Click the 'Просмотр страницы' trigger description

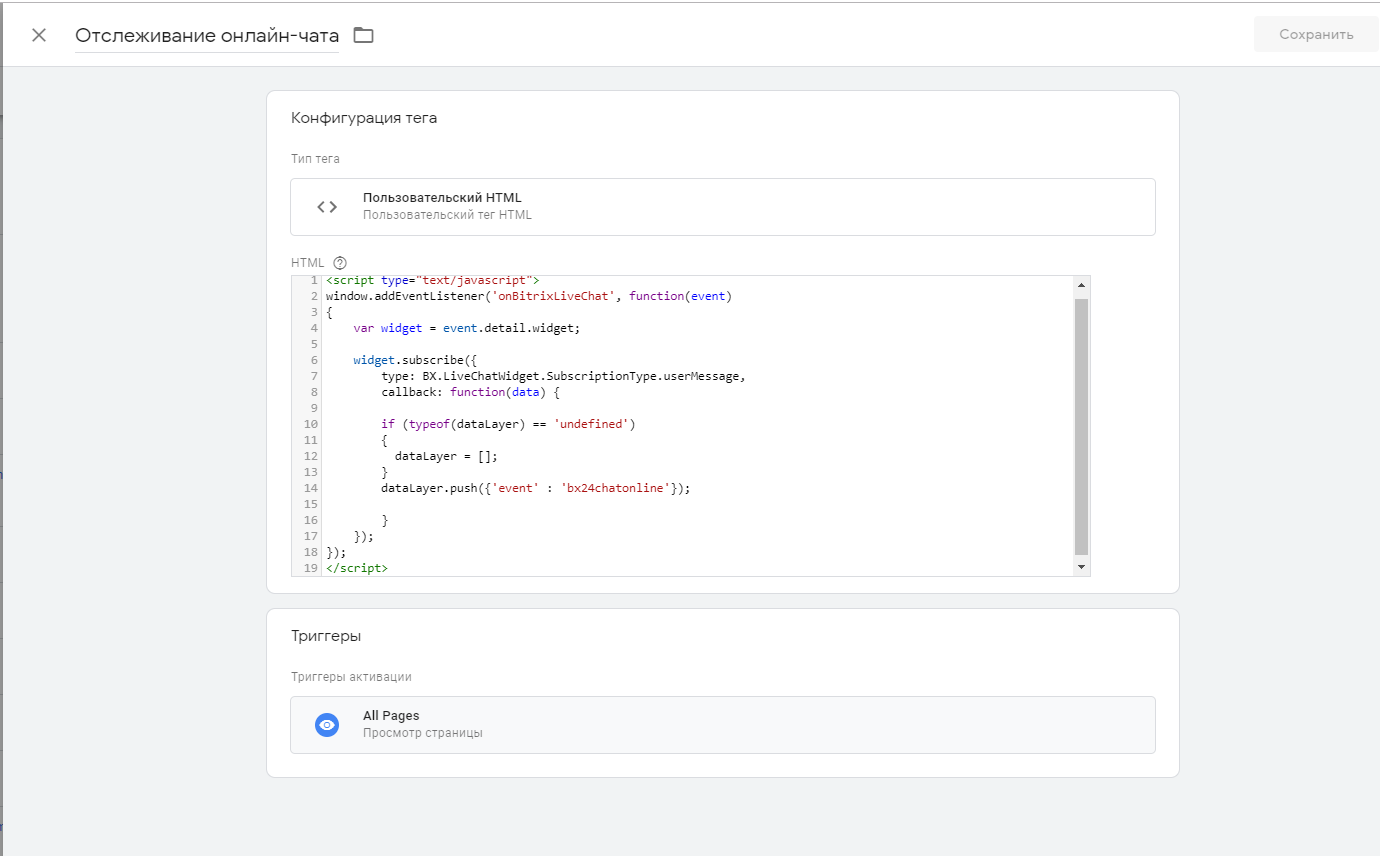tap(423, 733)
